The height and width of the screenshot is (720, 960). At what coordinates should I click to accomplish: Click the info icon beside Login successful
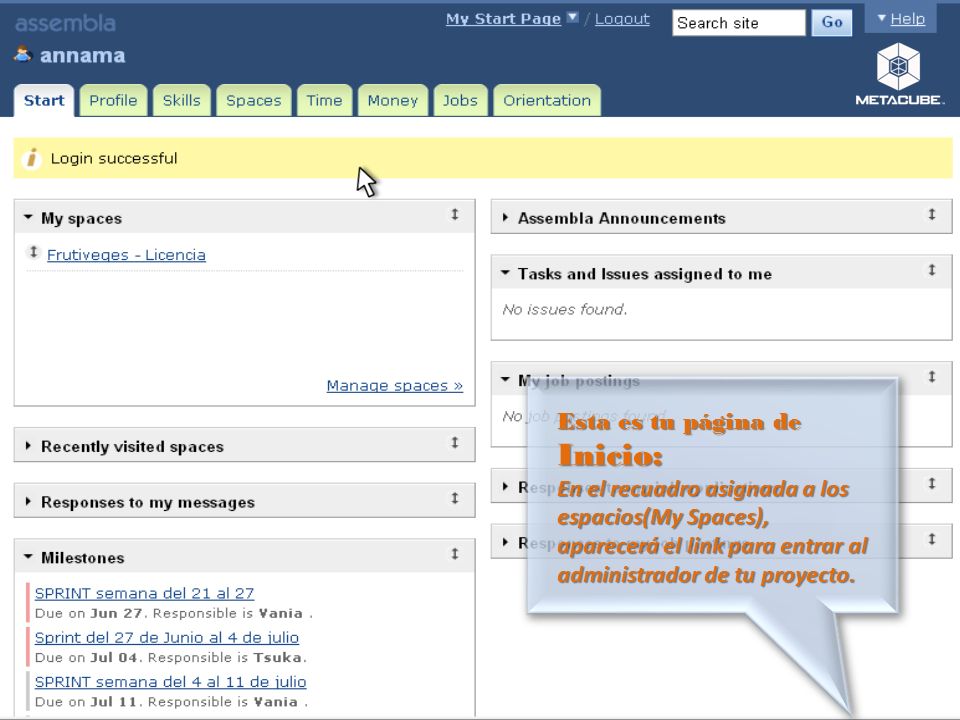(31, 159)
